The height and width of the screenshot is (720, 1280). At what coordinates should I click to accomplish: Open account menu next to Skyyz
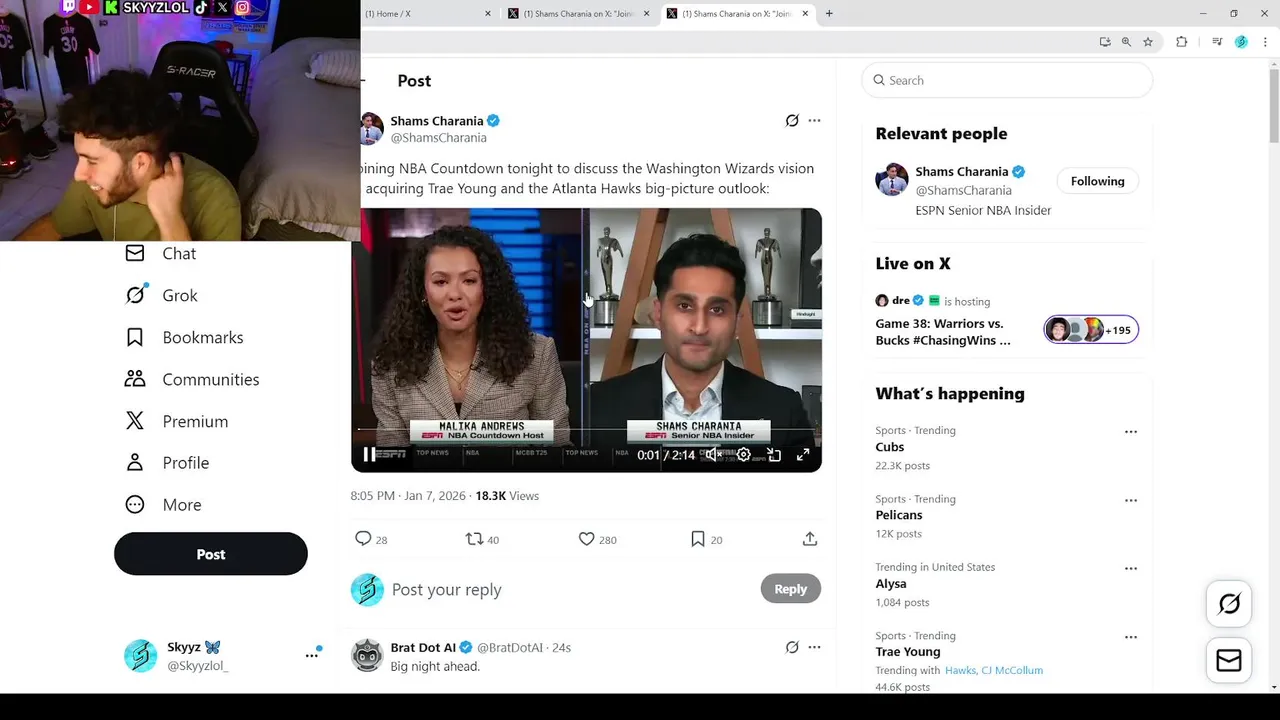click(x=312, y=655)
